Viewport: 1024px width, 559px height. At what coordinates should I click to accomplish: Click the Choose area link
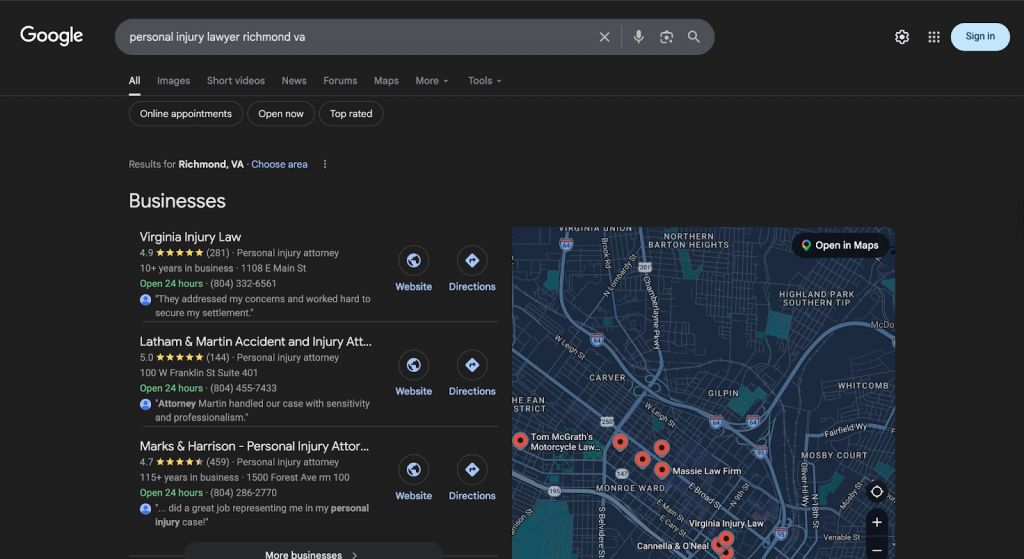279,165
